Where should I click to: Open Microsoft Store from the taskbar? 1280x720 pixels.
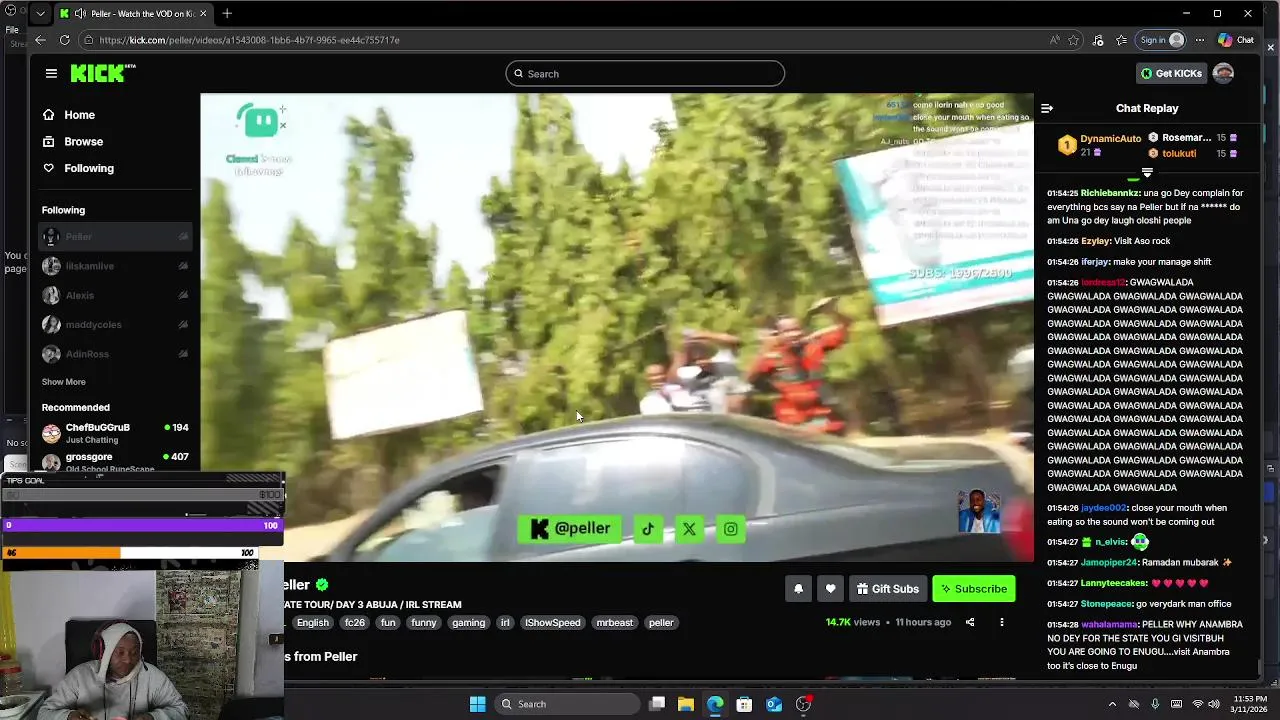point(744,704)
